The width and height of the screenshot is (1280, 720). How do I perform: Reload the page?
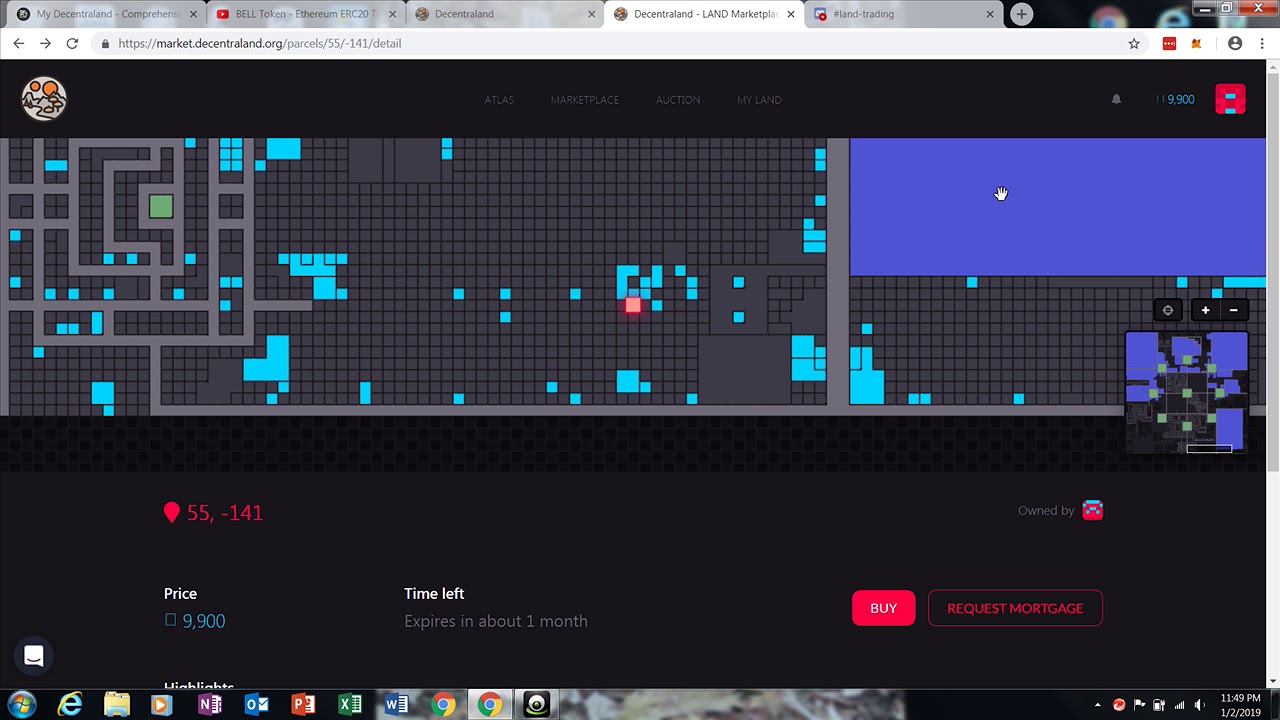[x=72, y=43]
